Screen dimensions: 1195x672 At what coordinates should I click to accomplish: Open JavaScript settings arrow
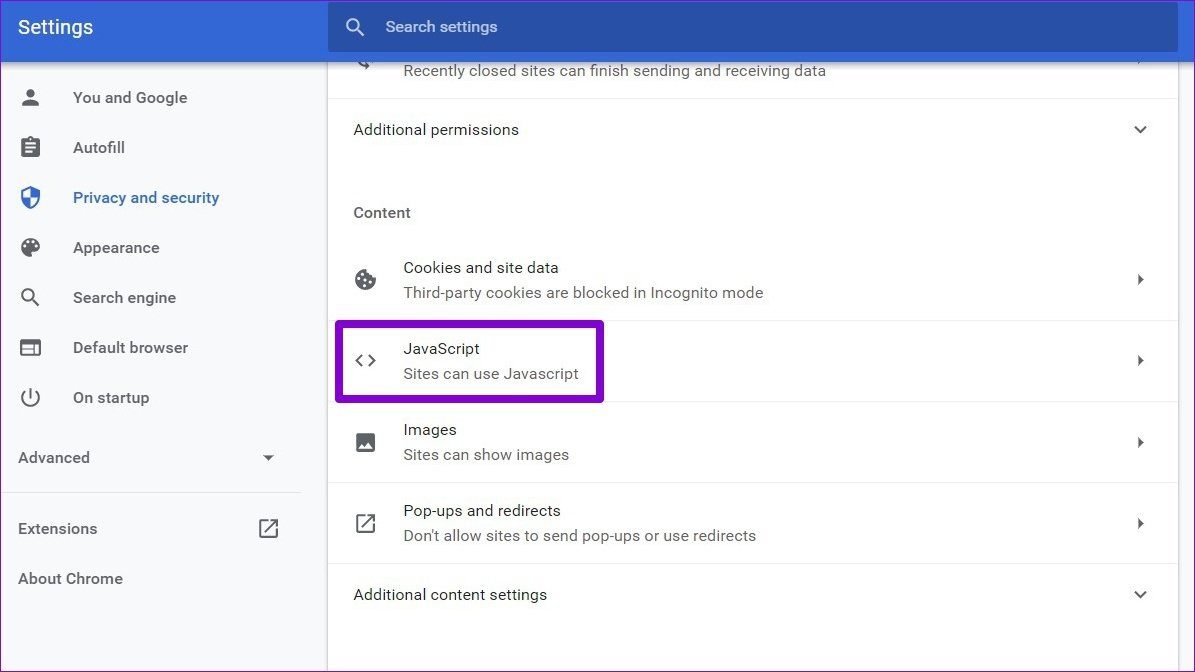pos(1140,360)
